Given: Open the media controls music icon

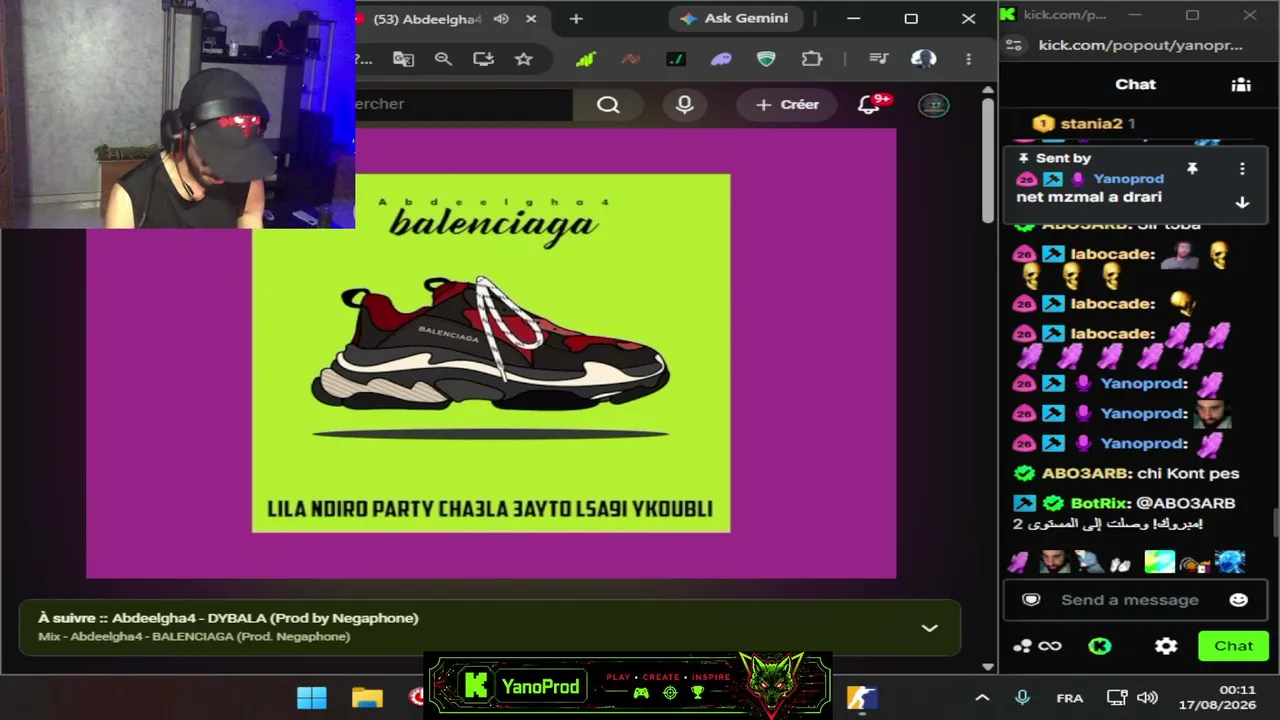Looking at the screenshot, I should [x=878, y=59].
